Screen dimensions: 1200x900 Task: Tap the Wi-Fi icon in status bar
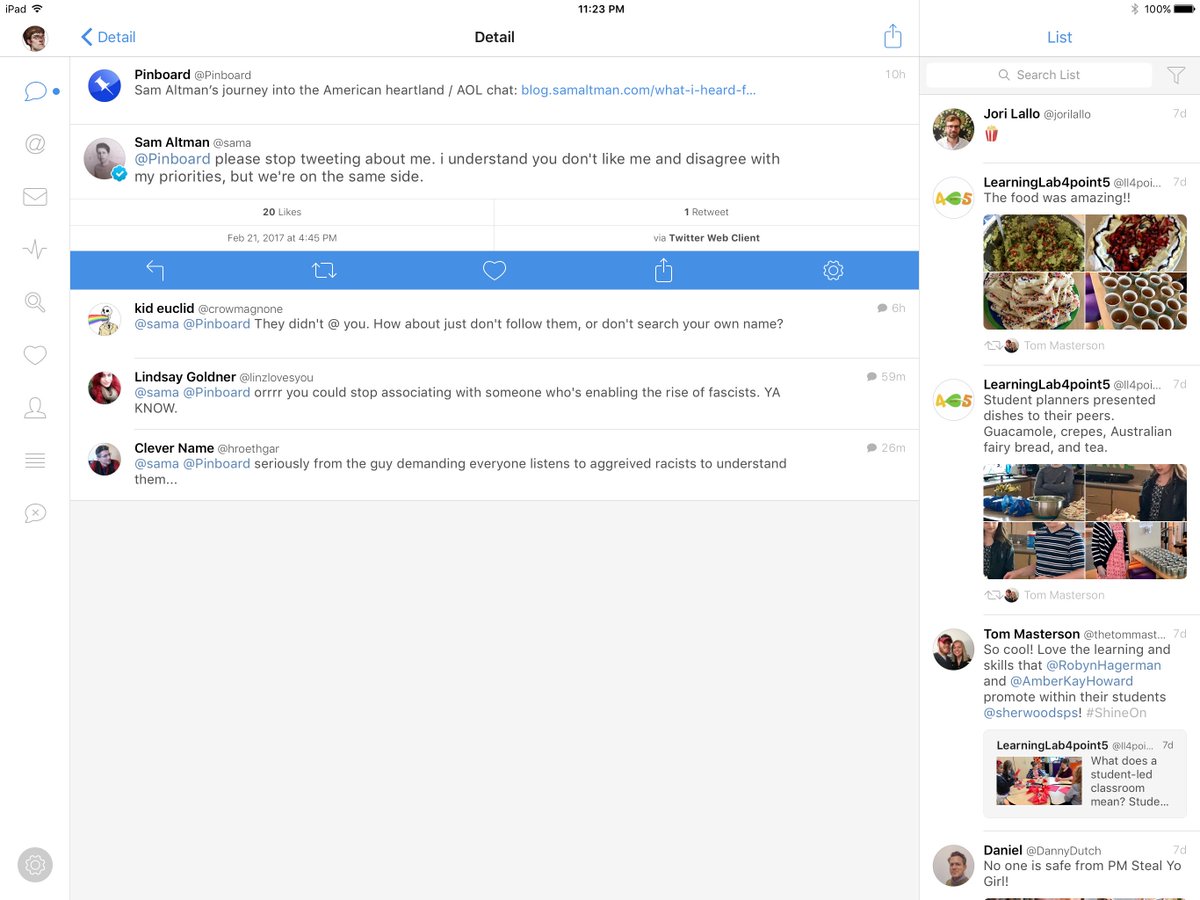(38, 9)
